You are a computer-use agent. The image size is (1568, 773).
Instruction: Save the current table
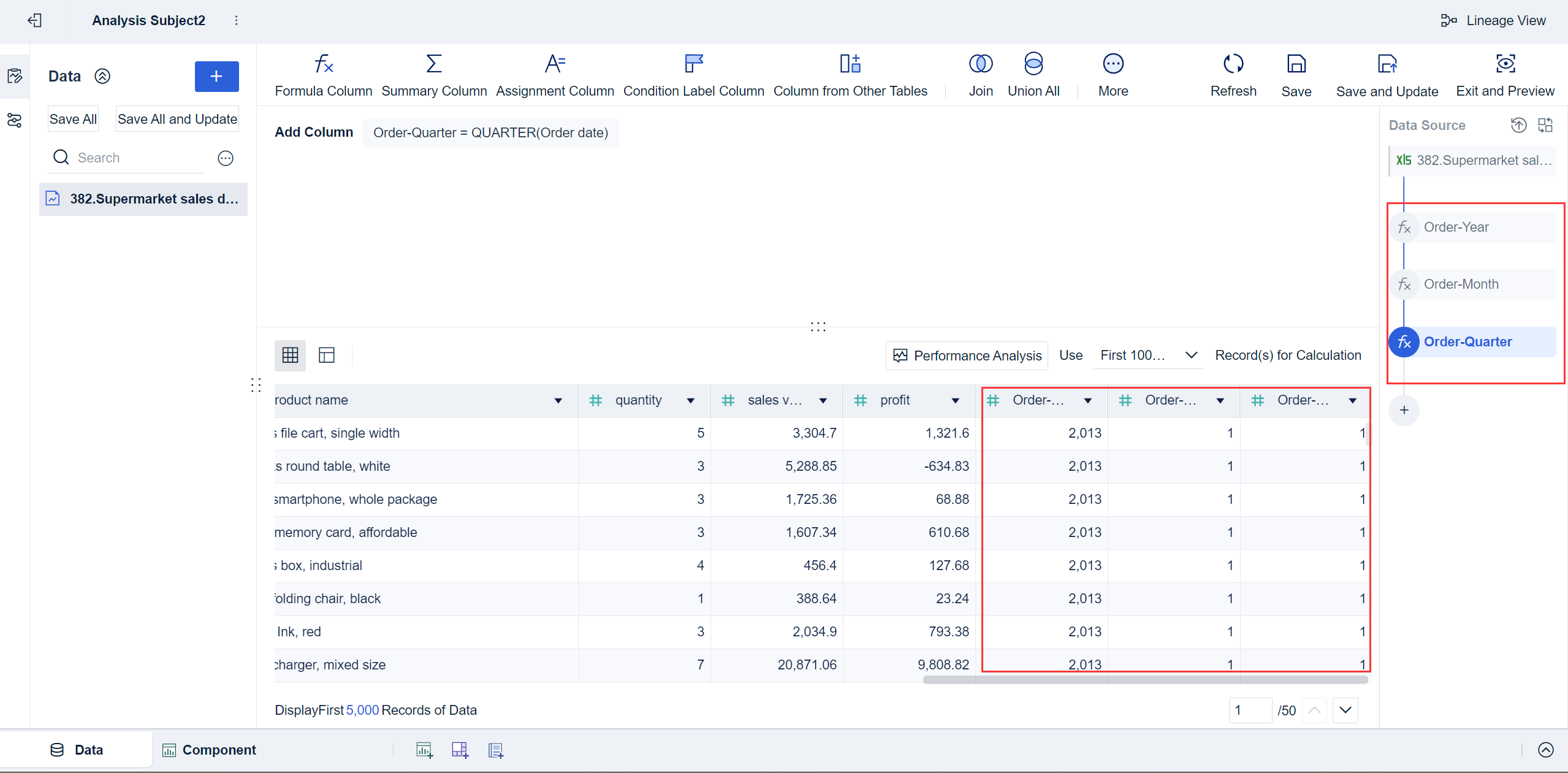click(x=1296, y=75)
